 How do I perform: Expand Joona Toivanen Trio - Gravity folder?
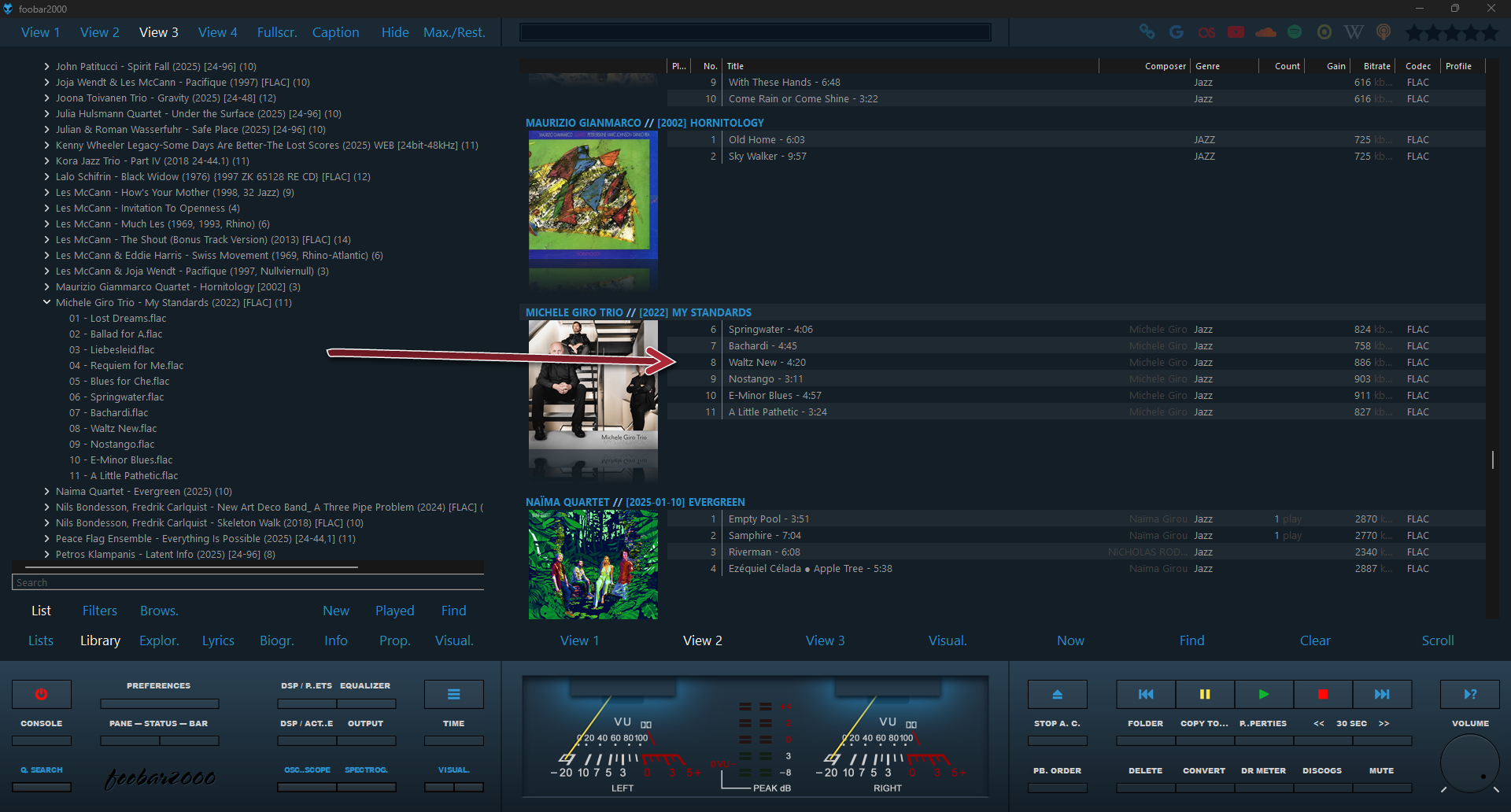point(47,98)
